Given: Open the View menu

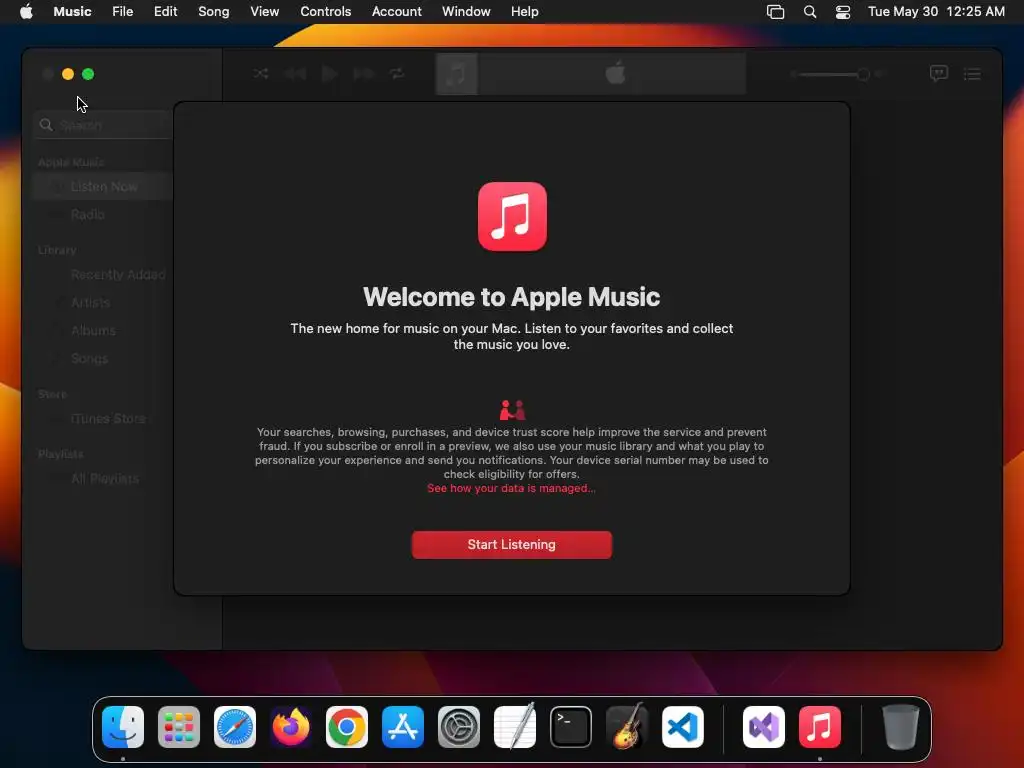Looking at the screenshot, I should (264, 12).
